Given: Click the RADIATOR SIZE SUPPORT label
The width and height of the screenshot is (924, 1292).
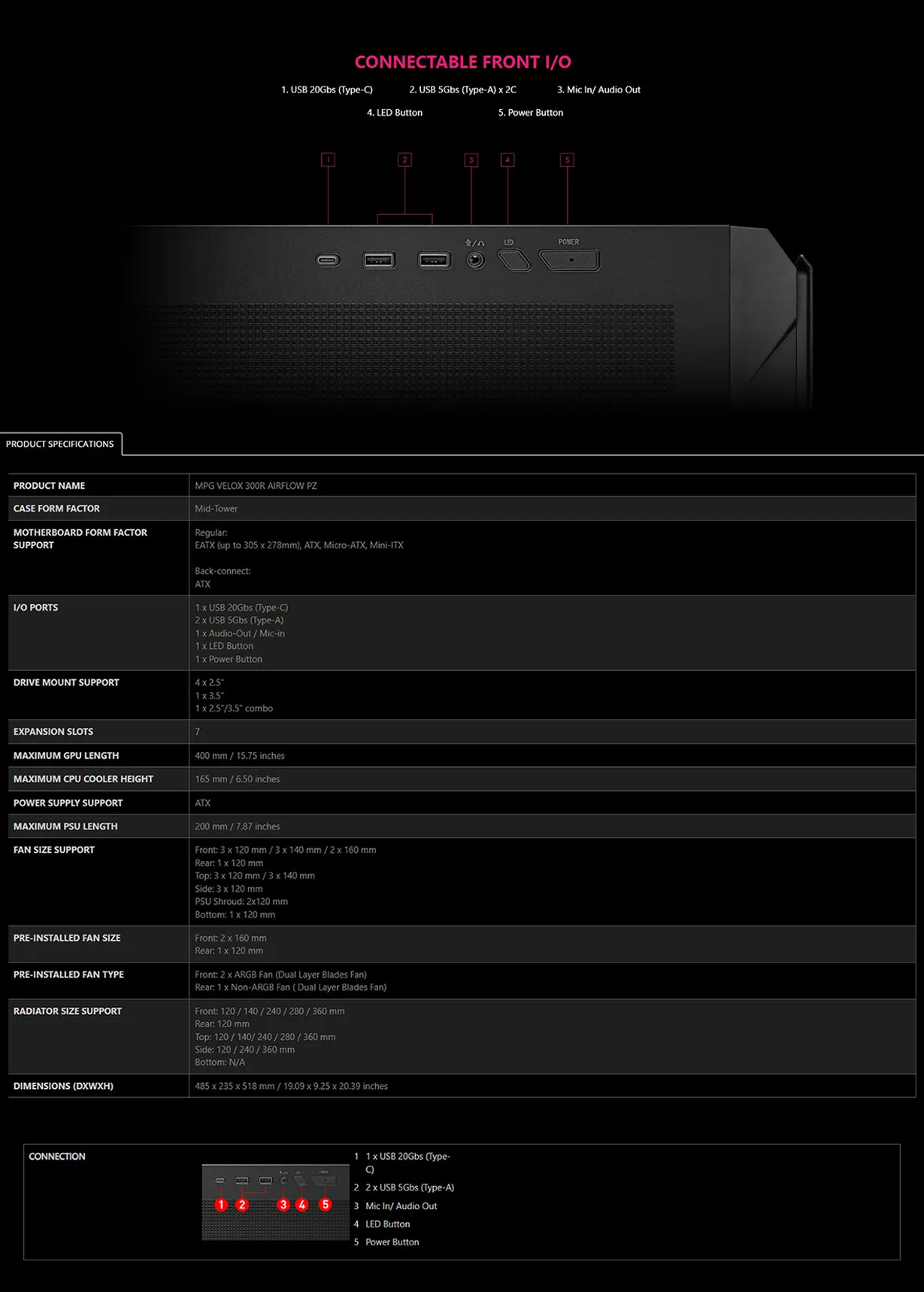Looking at the screenshot, I should click(68, 1011).
